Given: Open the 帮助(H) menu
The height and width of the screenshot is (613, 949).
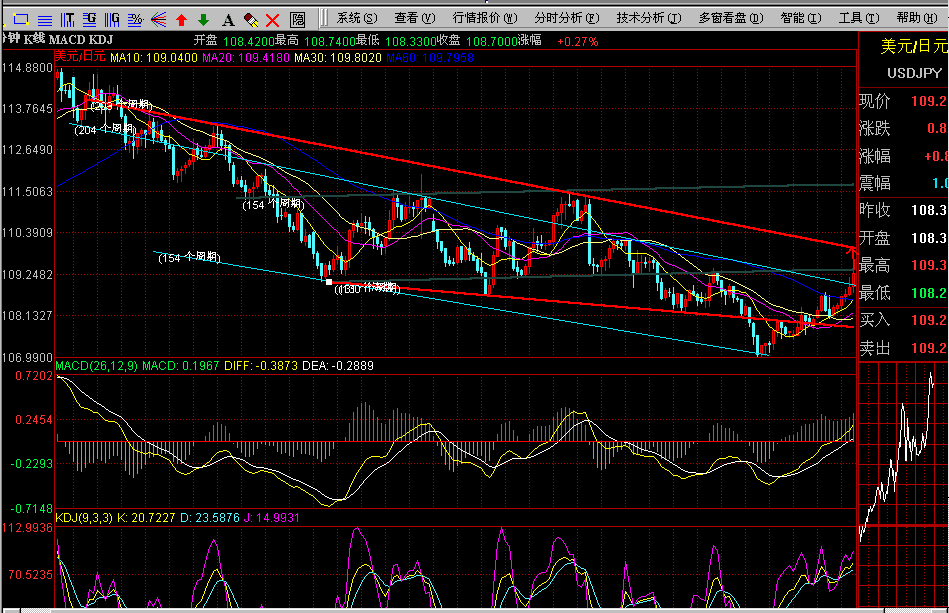Looking at the screenshot, I should click(915, 18).
